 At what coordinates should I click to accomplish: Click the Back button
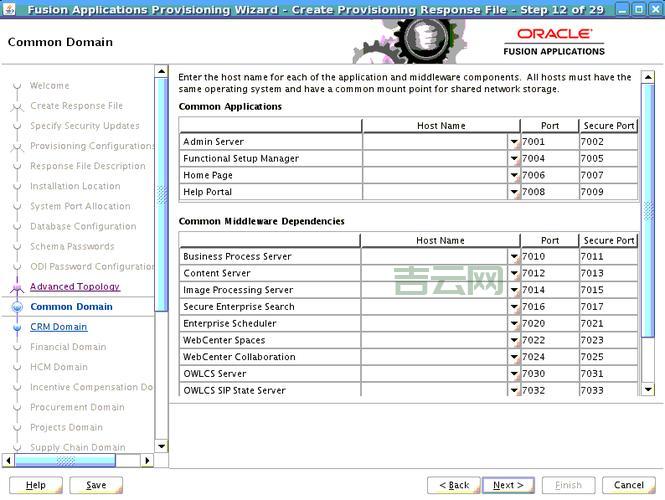coord(453,485)
